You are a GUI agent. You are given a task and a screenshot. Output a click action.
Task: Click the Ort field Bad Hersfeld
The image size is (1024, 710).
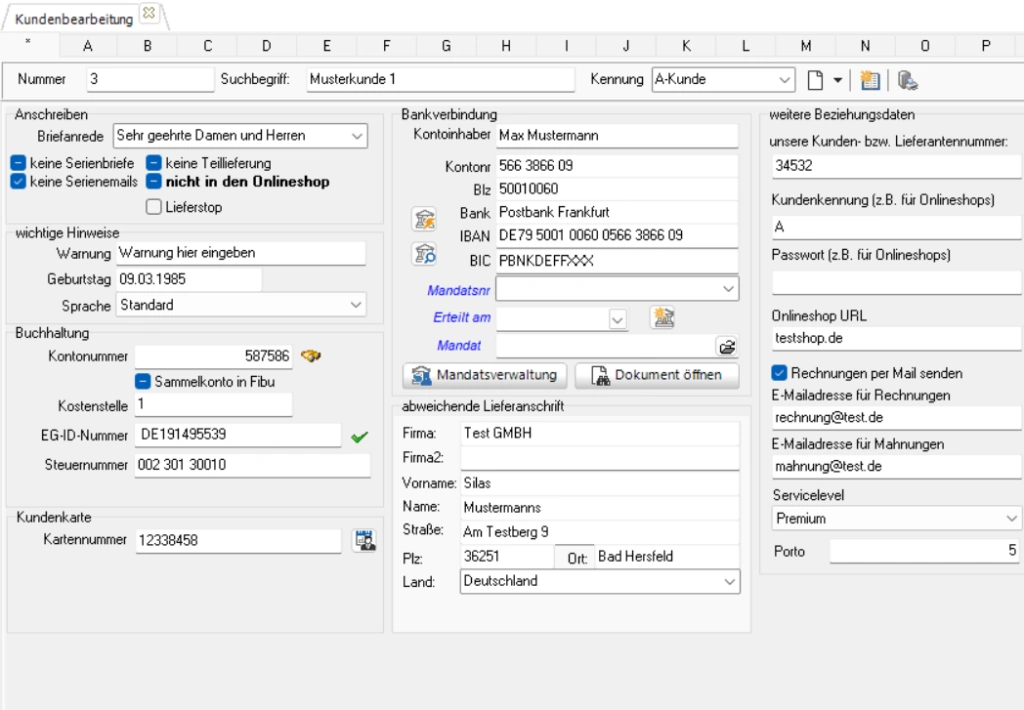667,557
